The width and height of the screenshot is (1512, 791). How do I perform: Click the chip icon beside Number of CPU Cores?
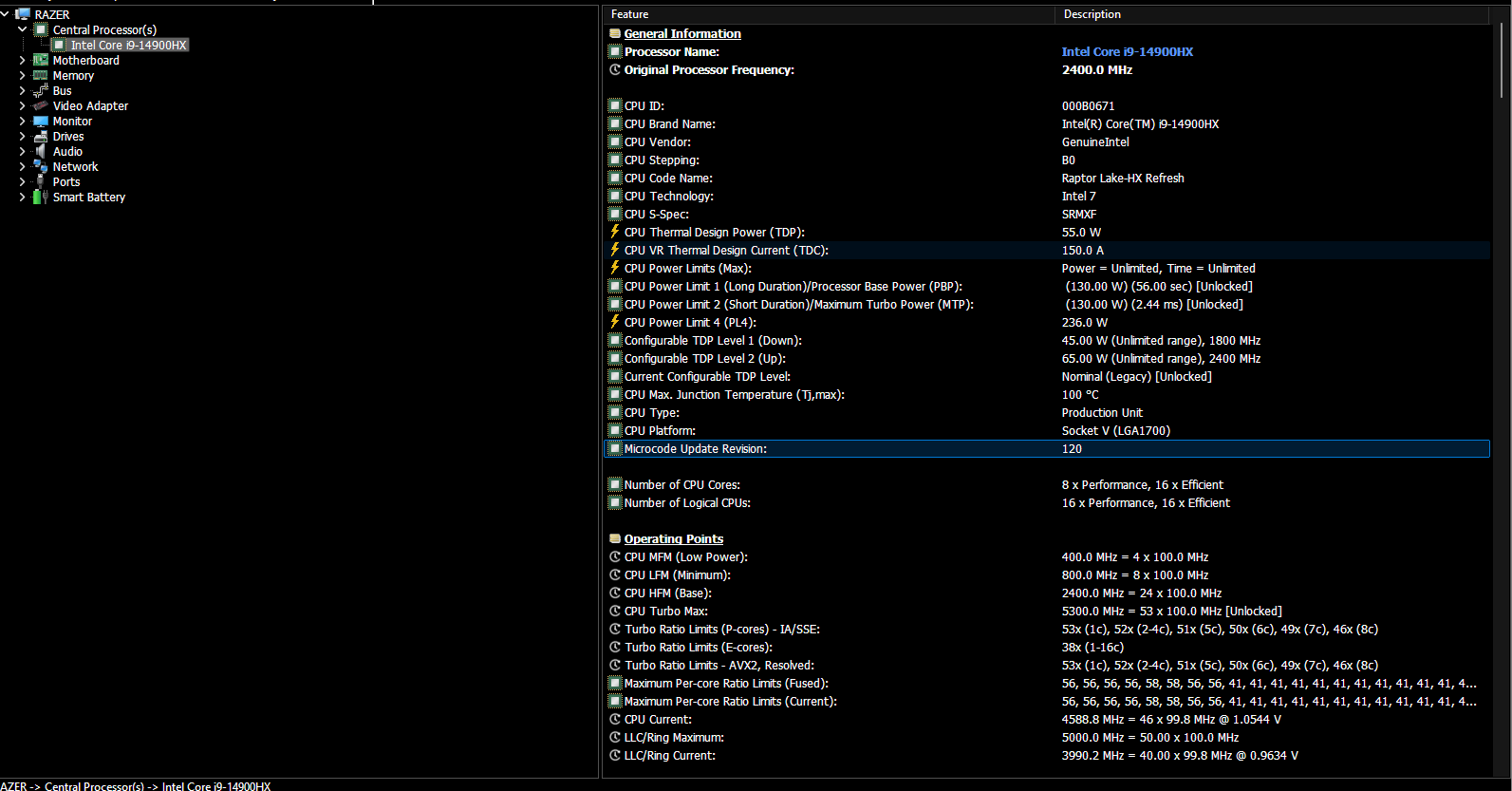(615, 484)
